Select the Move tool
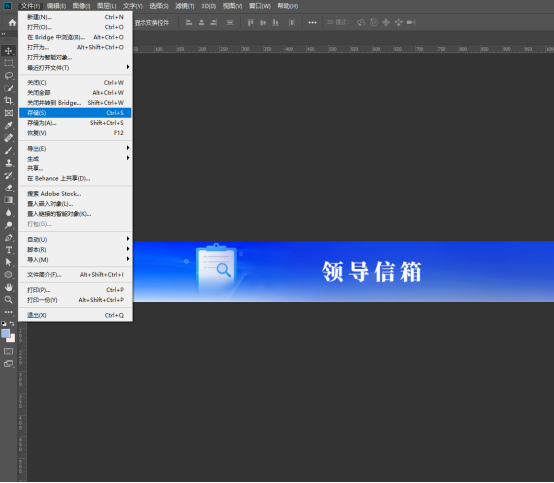Viewport: 554px width, 483px height. pyautogui.click(x=8, y=51)
